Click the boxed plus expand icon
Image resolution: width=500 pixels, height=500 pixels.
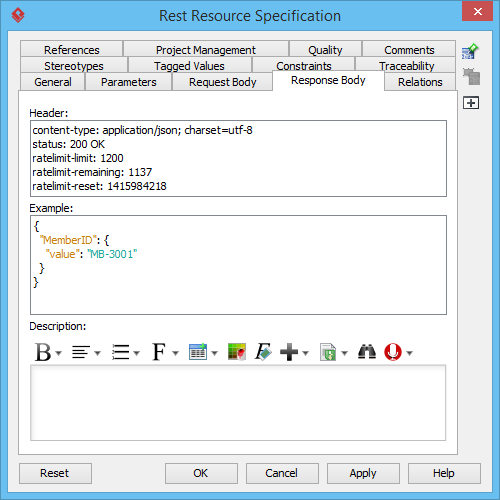[x=471, y=103]
